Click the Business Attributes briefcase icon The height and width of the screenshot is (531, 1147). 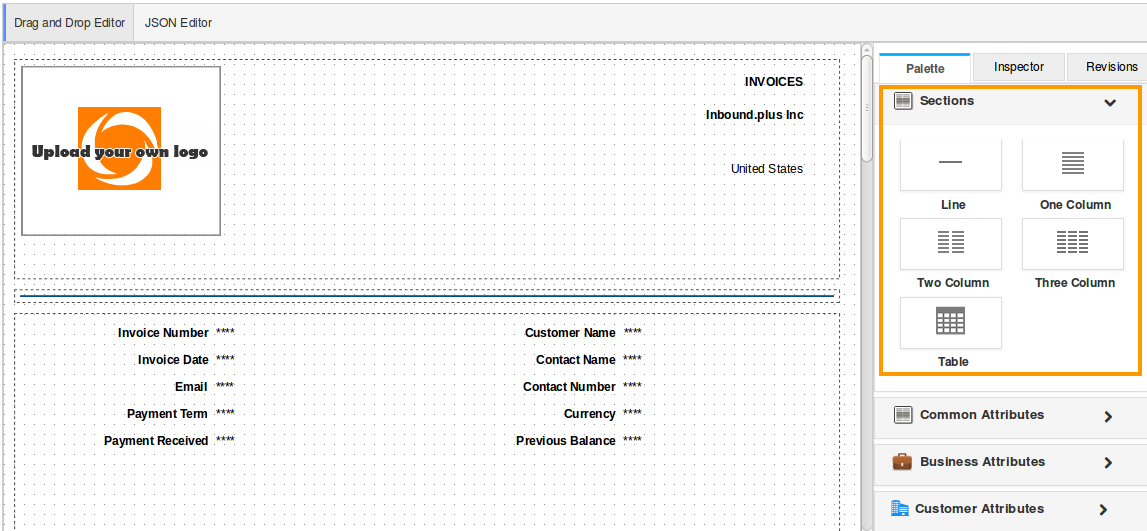(x=902, y=462)
